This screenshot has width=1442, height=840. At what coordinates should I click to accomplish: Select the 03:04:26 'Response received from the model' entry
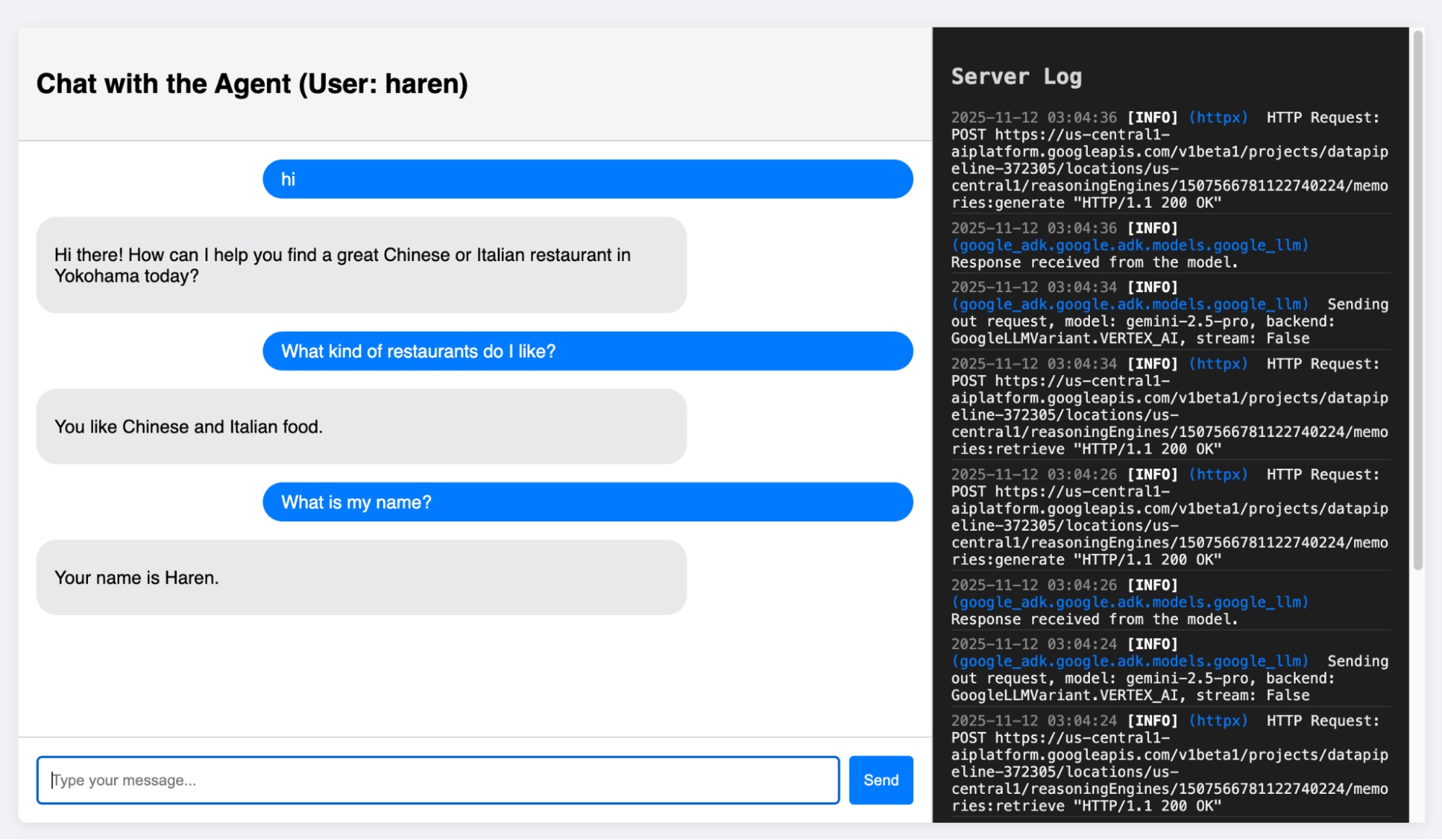point(1170,602)
